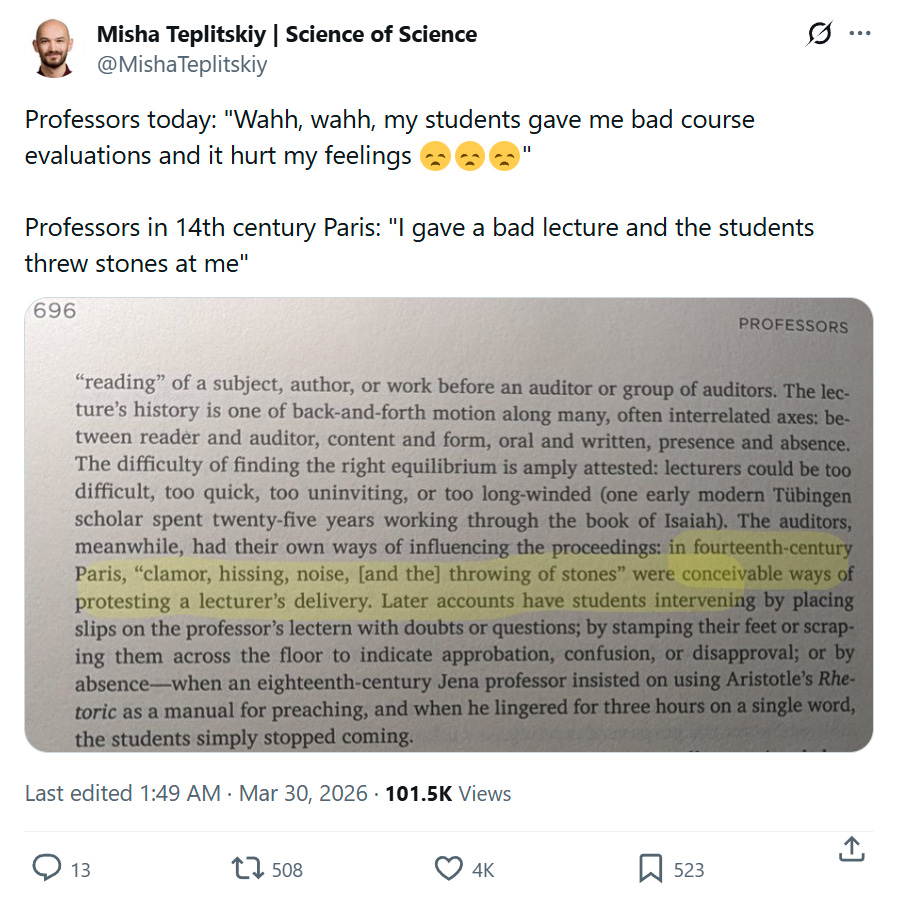Bookmark this post with bookmark icon

point(651,868)
